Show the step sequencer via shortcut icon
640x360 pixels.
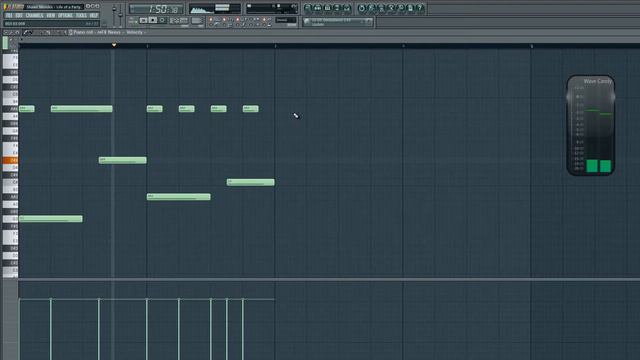coord(318,8)
